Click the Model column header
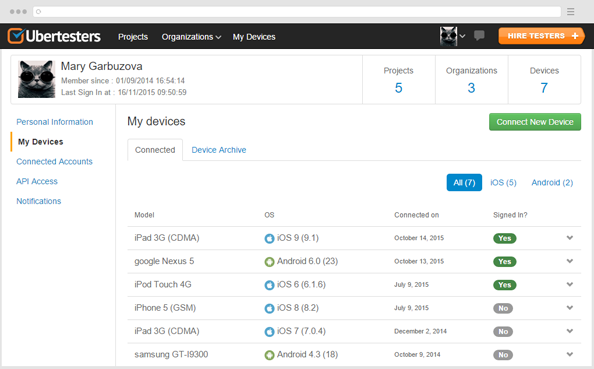 click(144, 215)
